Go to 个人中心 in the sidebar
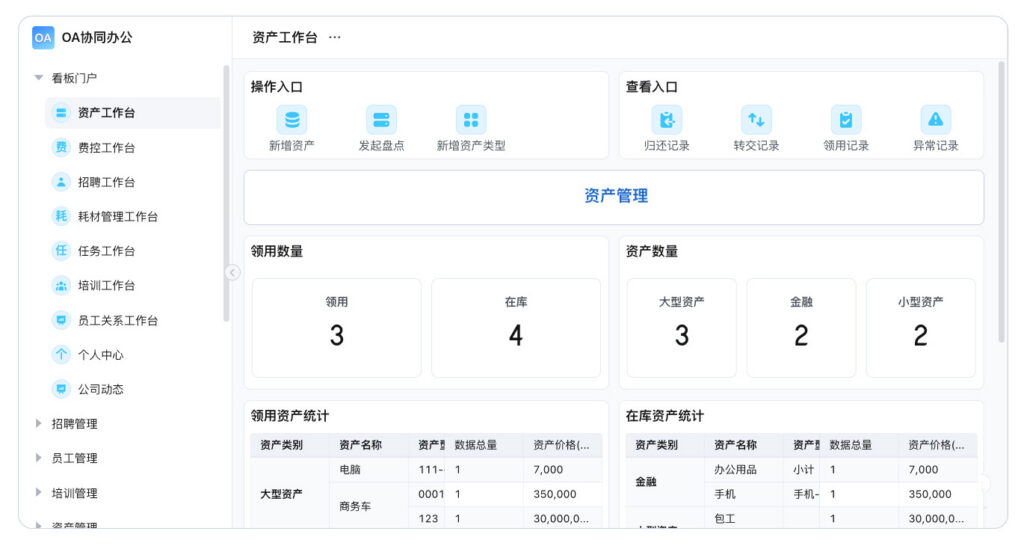Viewport: 1024px width, 546px height. click(x=100, y=355)
